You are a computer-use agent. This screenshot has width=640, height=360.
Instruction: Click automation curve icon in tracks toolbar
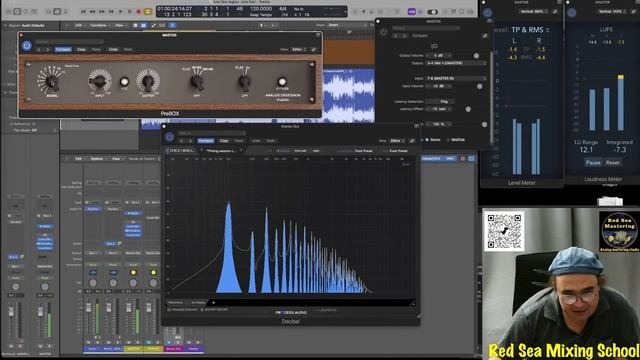(x=153, y=25)
